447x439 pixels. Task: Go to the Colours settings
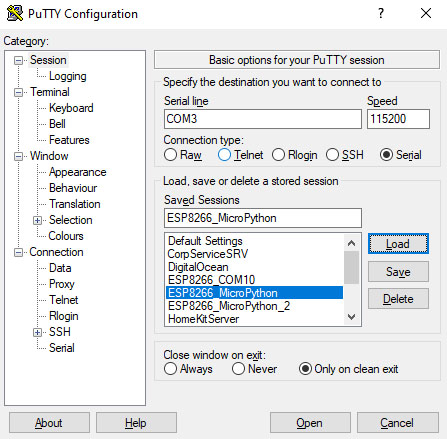[x=66, y=236]
